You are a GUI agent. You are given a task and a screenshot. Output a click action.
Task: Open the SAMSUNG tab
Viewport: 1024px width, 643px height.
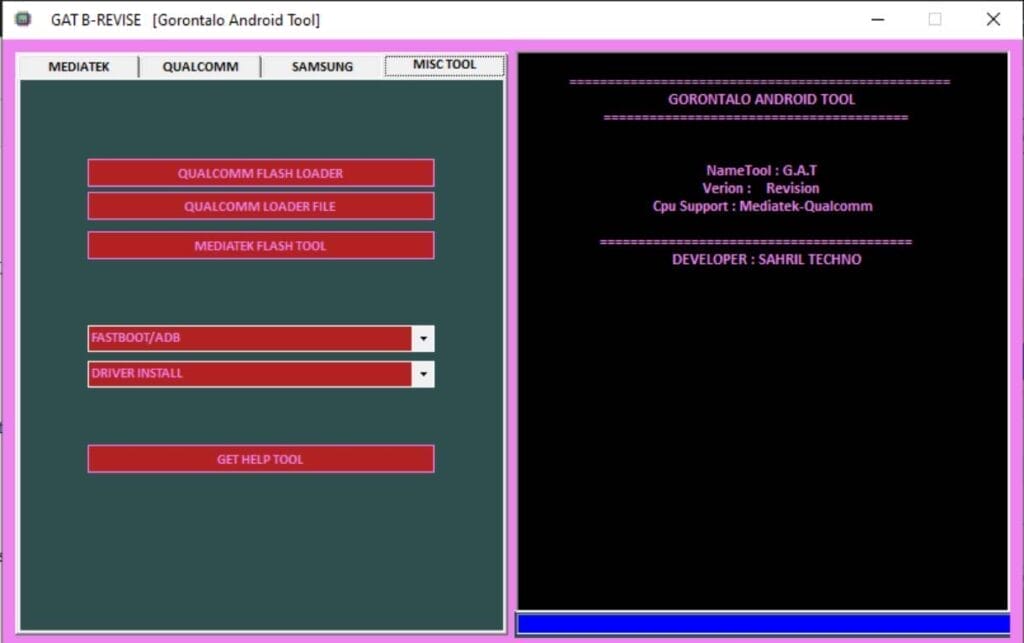coord(321,66)
